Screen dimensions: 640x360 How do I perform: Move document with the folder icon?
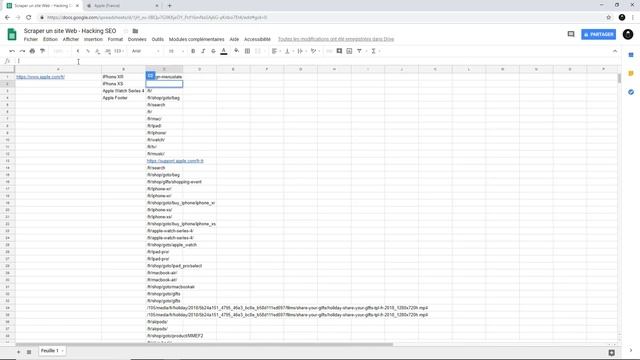point(135,31)
